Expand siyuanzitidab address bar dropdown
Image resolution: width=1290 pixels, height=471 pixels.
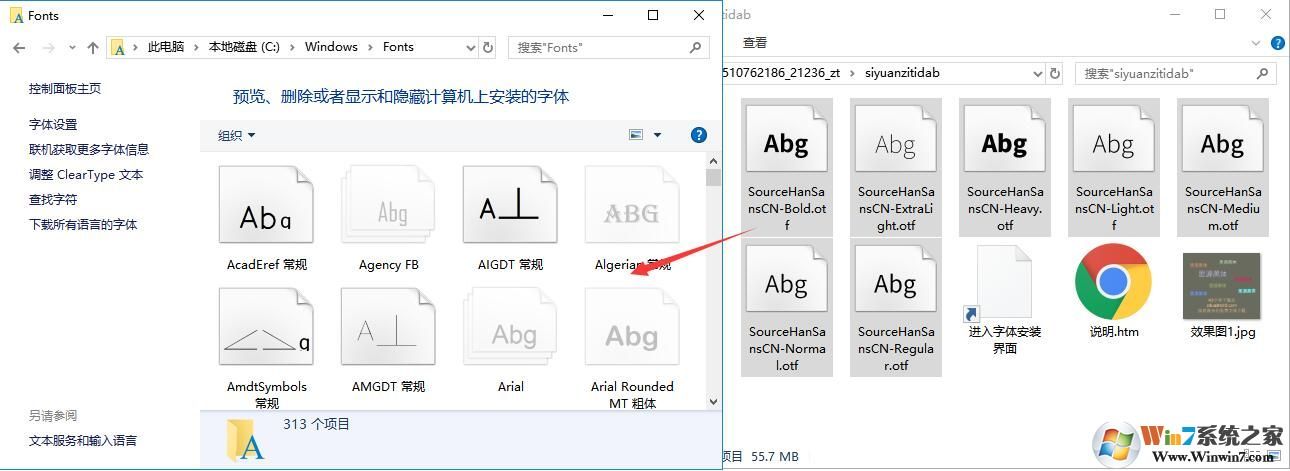point(1037,73)
